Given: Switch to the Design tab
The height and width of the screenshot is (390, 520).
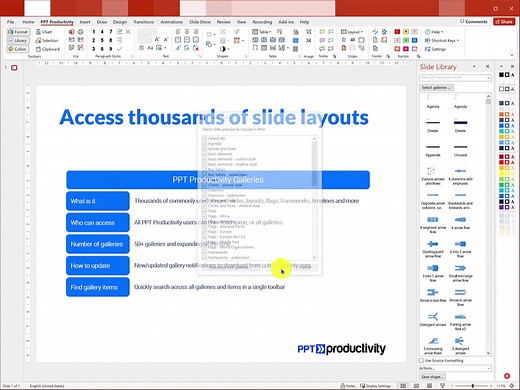Looking at the screenshot, I should 120,22.
